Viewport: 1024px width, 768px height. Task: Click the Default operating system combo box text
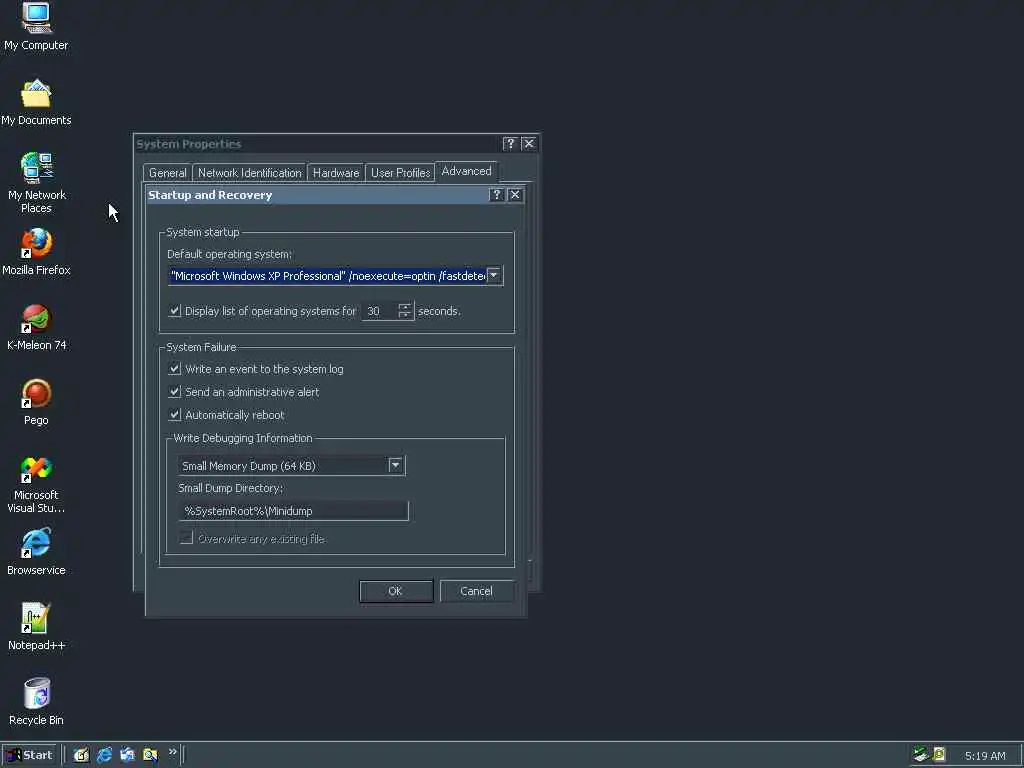(x=327, y=276)
